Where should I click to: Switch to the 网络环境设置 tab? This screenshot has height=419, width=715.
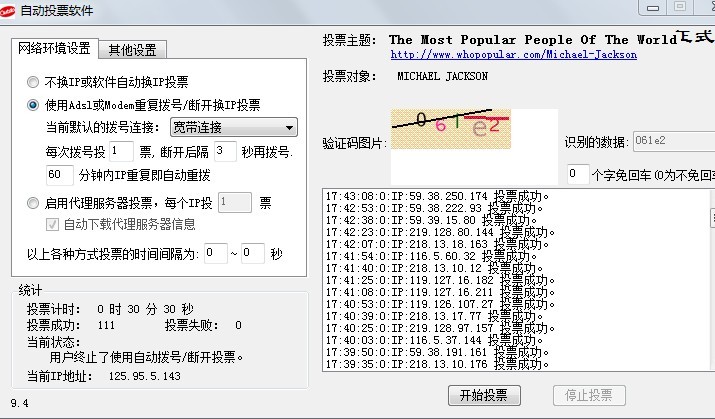57,49
